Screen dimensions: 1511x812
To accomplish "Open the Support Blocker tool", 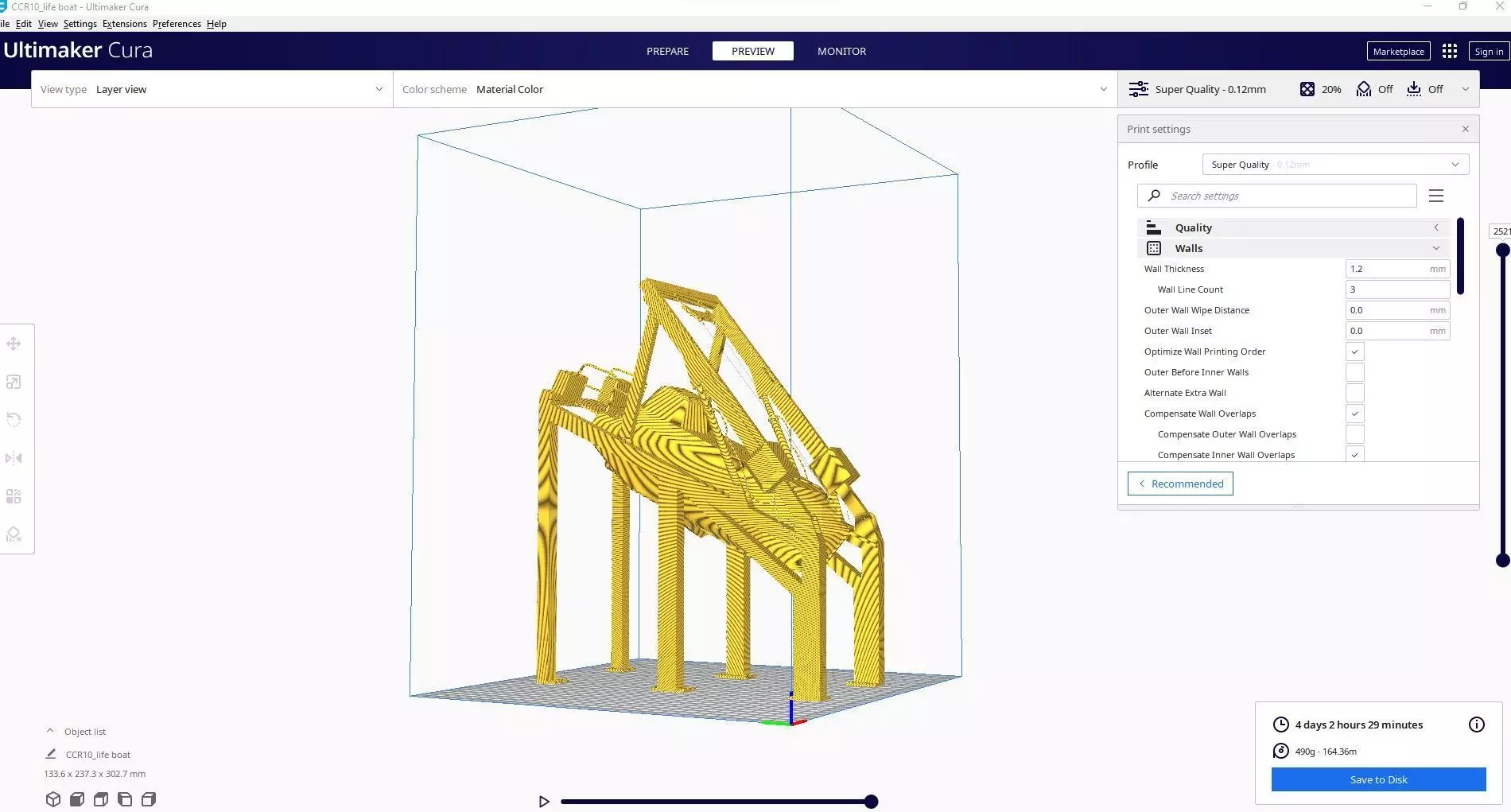I will (x=14, y=534).
